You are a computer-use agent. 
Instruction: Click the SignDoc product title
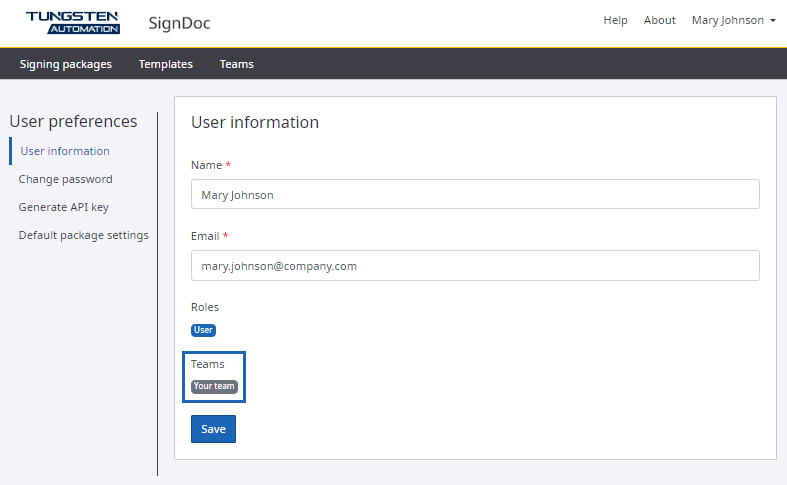pos(179,23)
